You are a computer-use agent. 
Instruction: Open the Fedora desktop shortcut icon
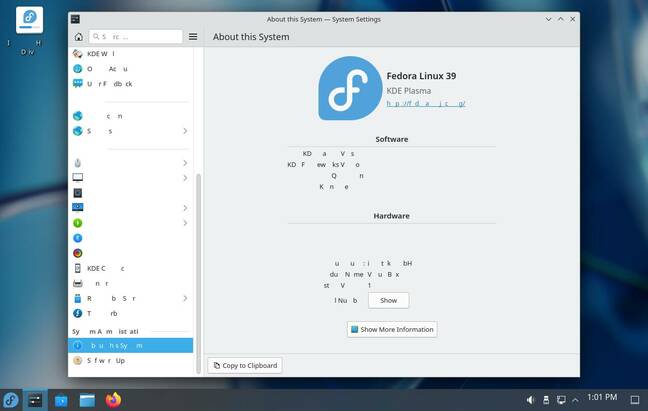click(x=29, y=20)
